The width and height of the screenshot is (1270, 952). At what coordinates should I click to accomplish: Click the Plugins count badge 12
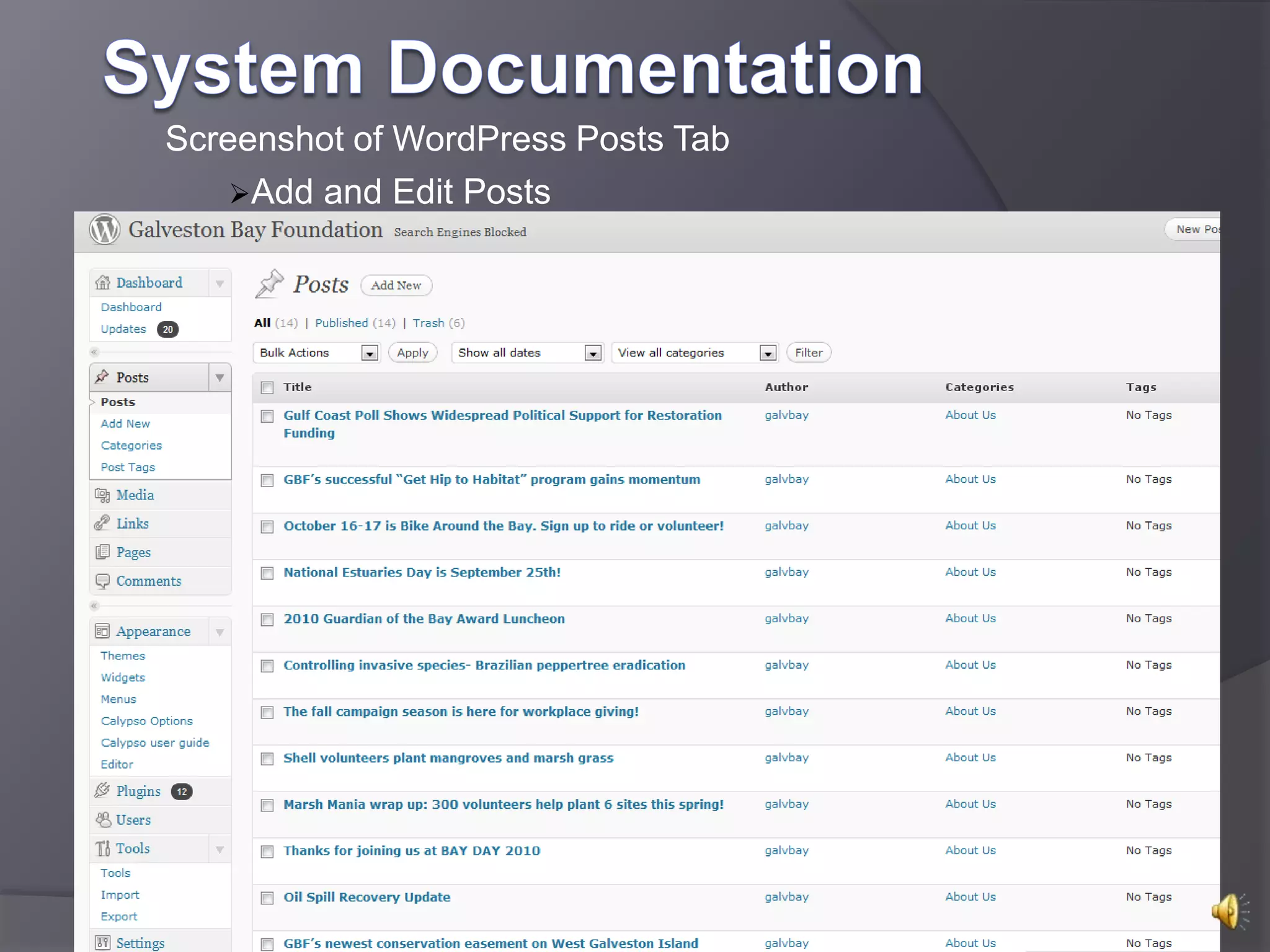182,791
